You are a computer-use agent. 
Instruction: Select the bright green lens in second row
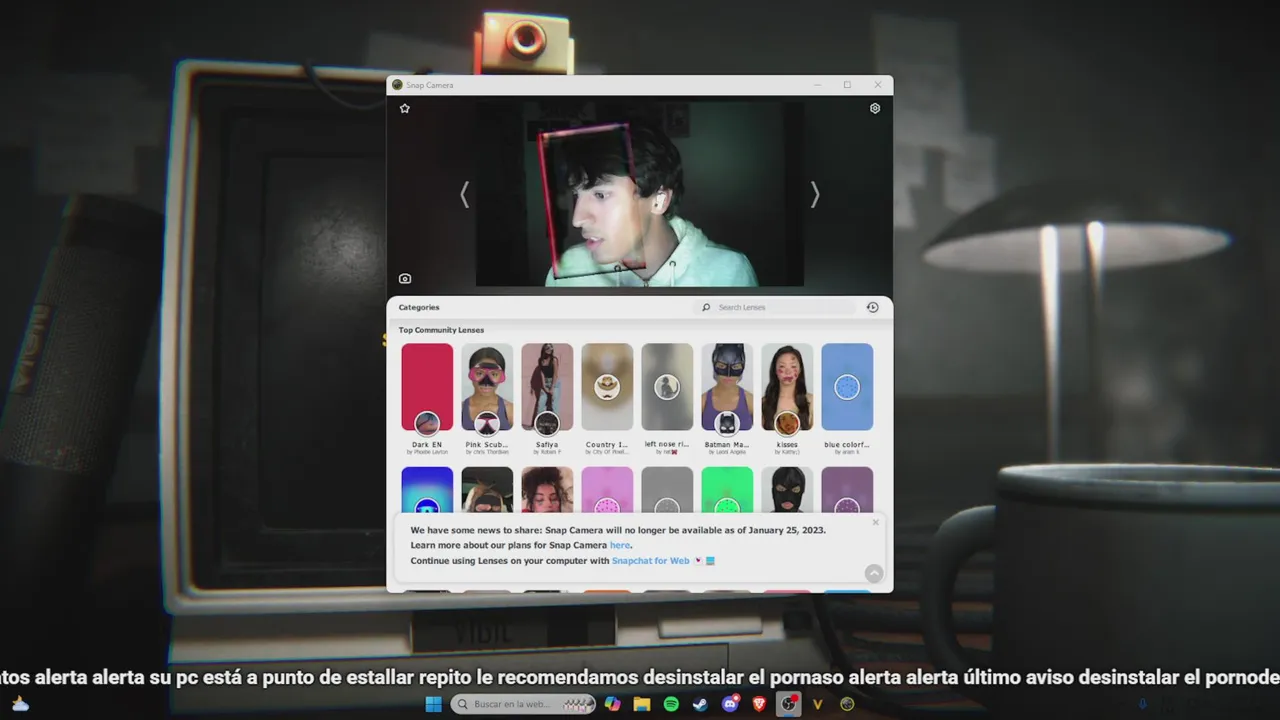click(727, 489)
